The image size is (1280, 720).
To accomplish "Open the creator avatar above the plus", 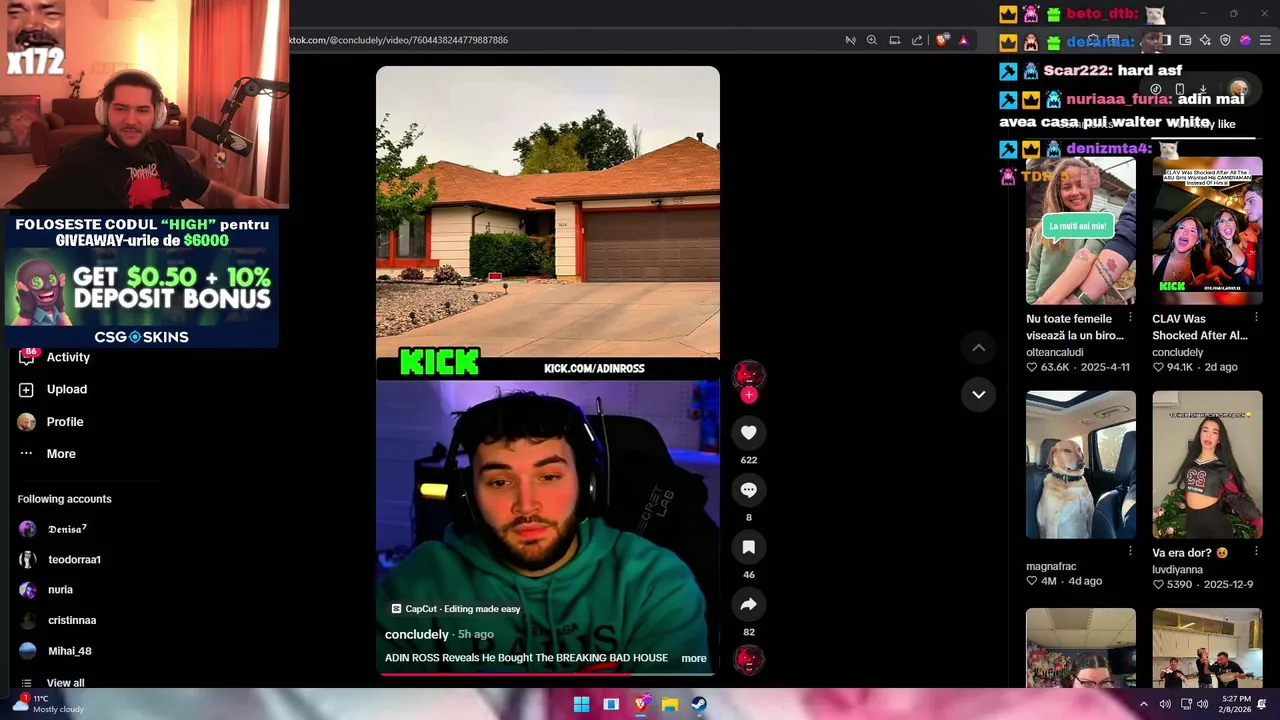I will [748, 375].
